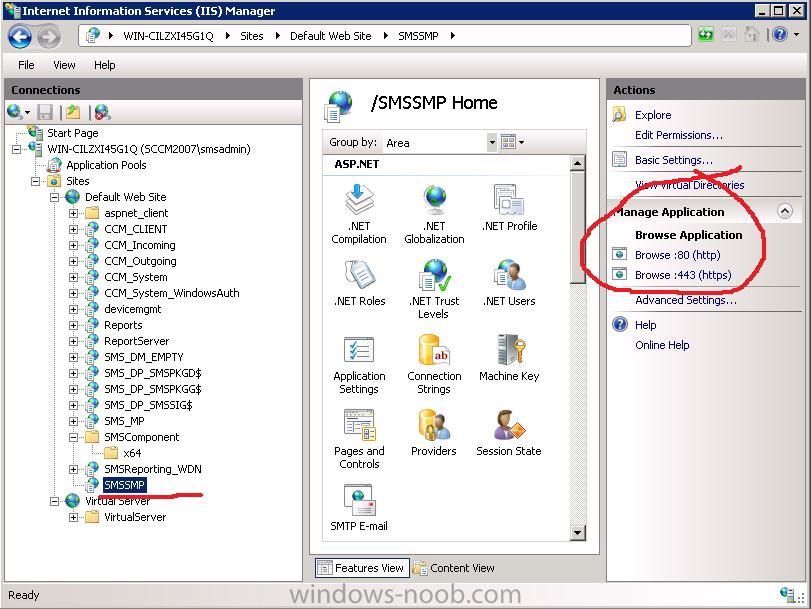Expand the VirtualServer folder node
Image resolution: width=811 pixels, height=609 pixels.
[73, 517]
